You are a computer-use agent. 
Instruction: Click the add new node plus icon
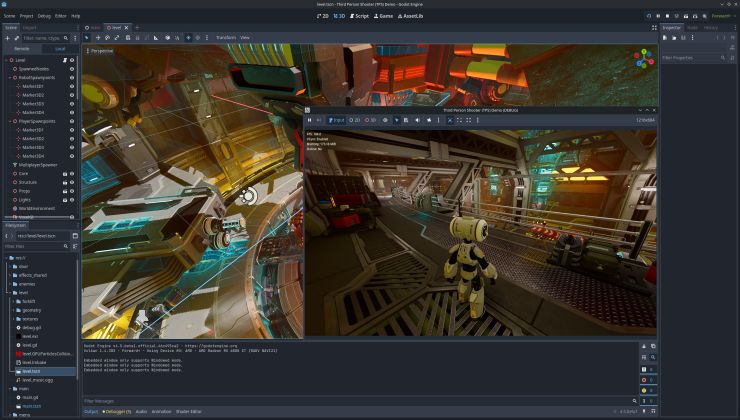pos(8,38)
